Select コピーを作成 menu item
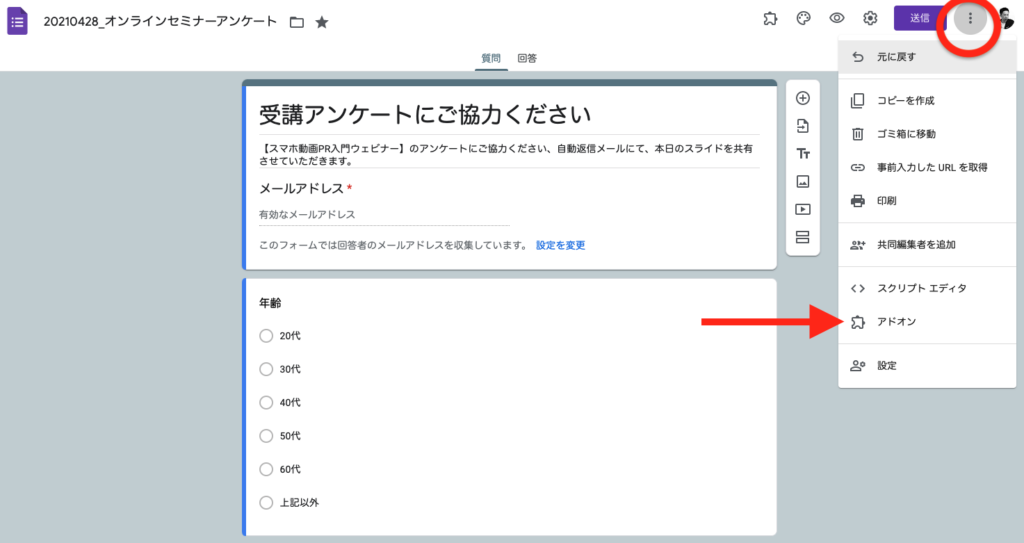The width and height of the screenshot is (1024, 543). [x=927, y=101]
